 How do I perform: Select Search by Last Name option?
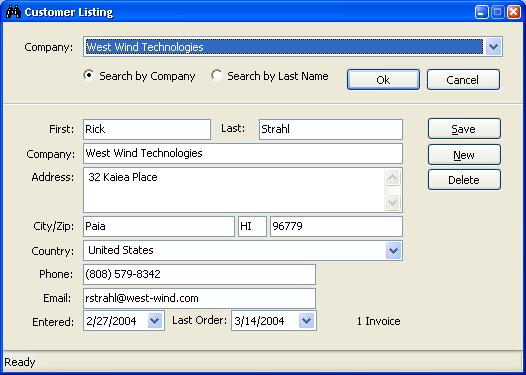(x=217, y=75)
